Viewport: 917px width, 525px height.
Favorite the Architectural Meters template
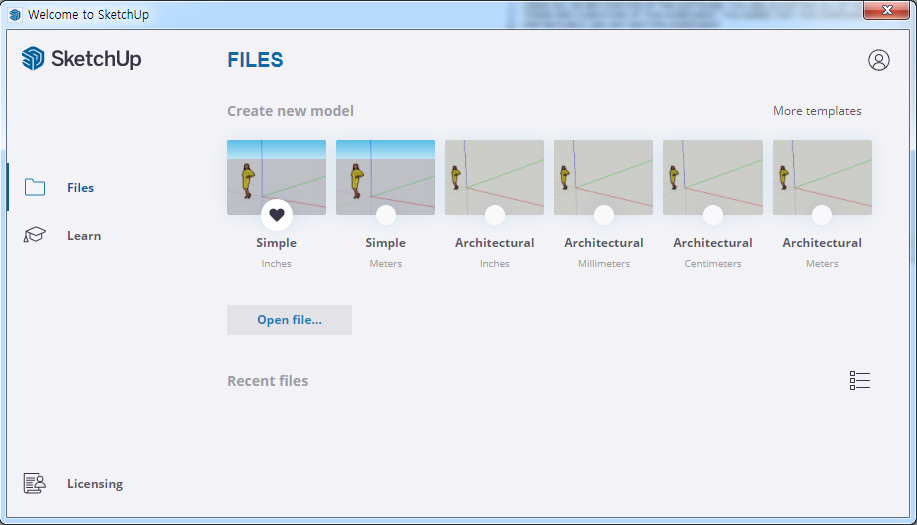(822, 215)
